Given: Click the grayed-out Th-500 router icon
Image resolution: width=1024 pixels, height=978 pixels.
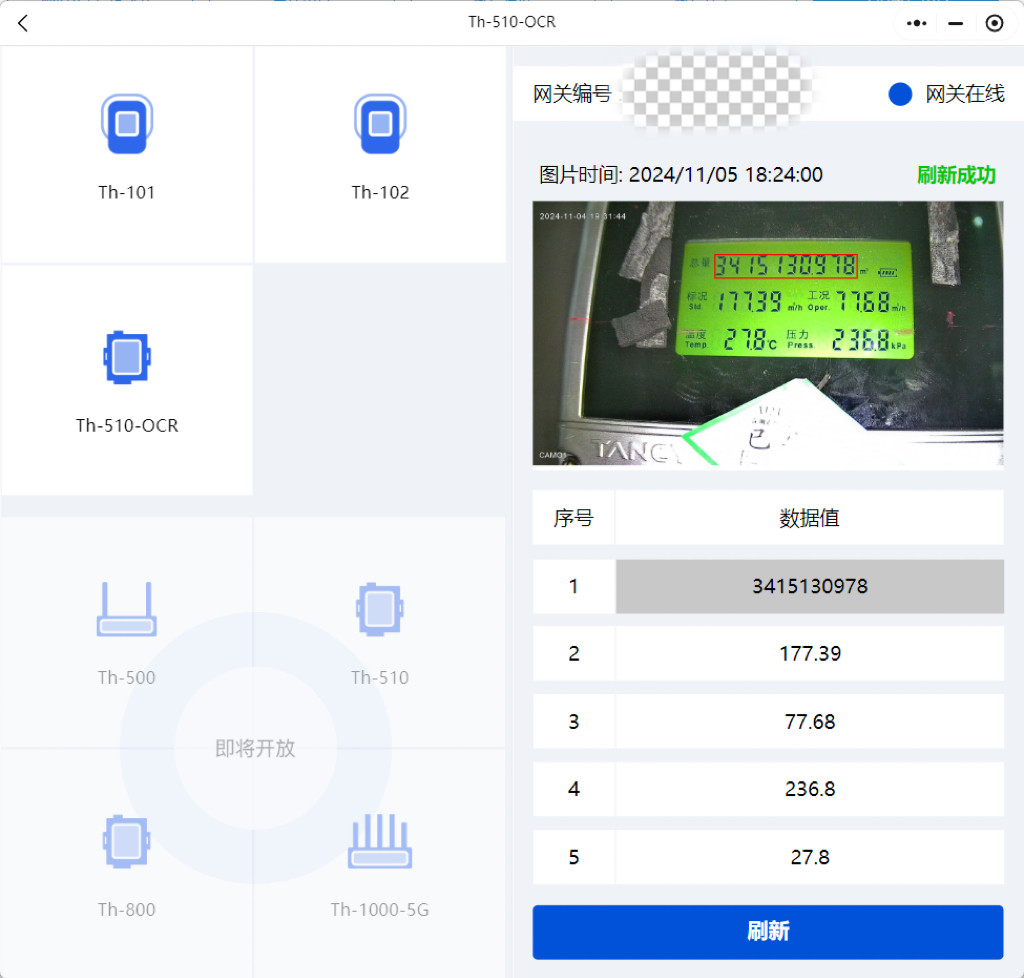Looking at the screenshot, I should click(x=126, y=610).
